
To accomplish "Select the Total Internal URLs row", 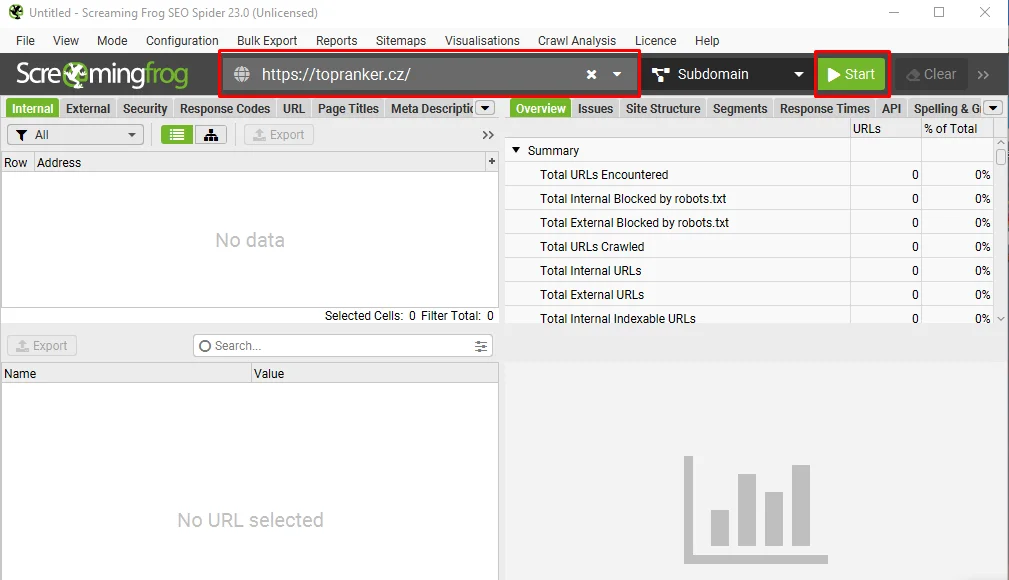I will point(749,270).
